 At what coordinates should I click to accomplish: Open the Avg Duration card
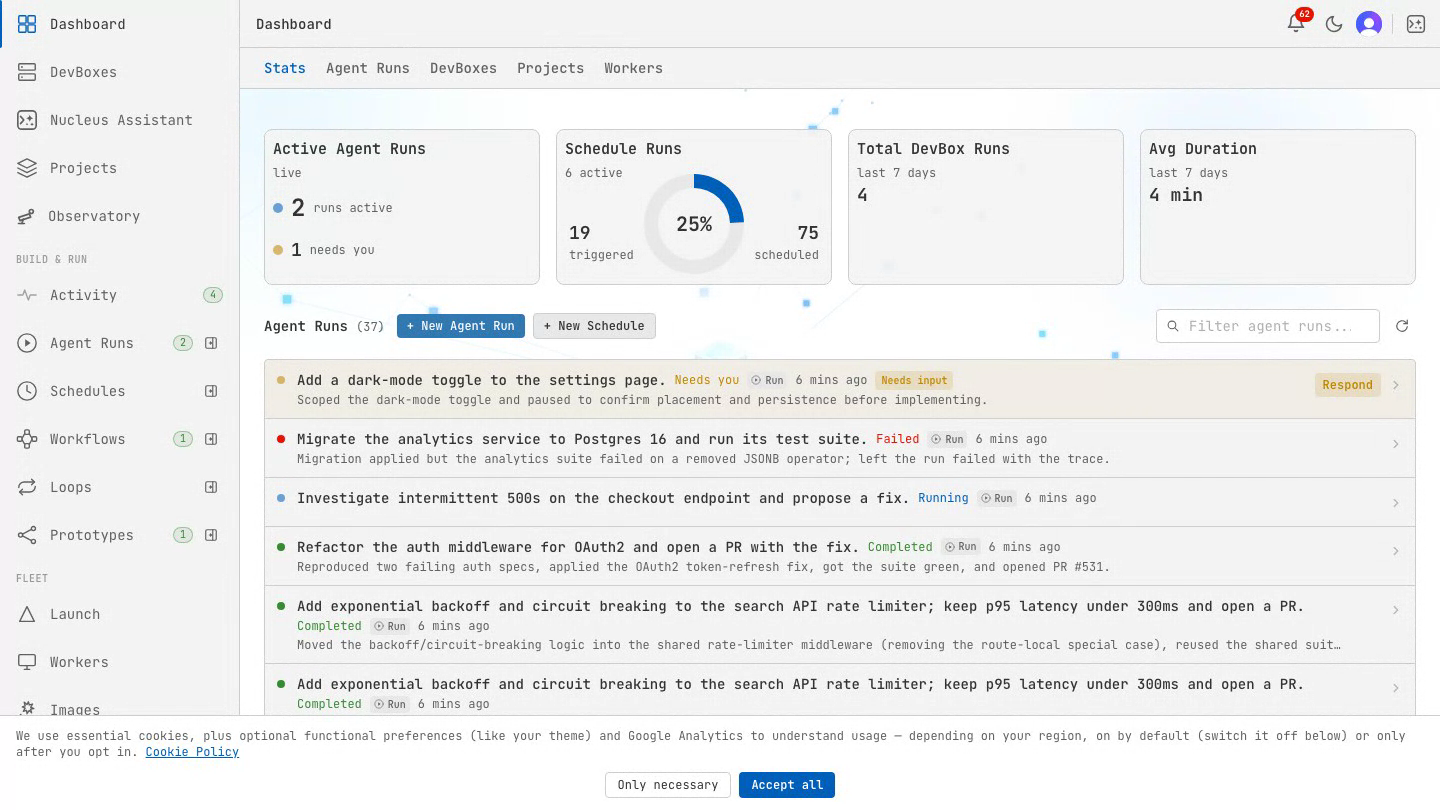tap(1278, 207)
